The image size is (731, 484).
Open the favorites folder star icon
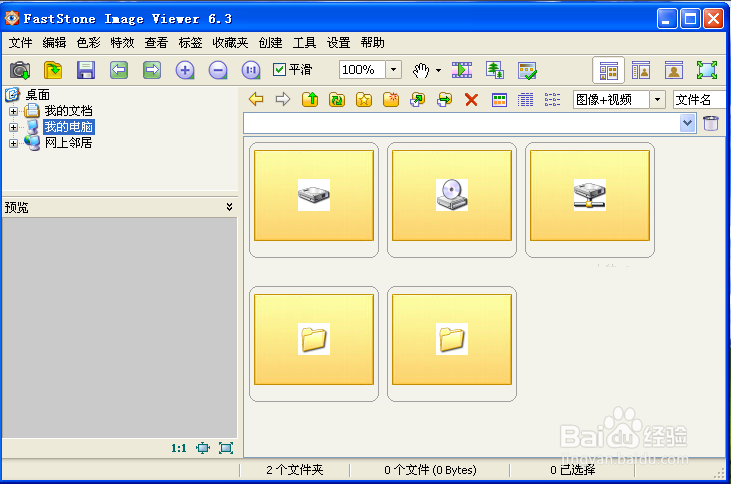[x=364, y=99]
